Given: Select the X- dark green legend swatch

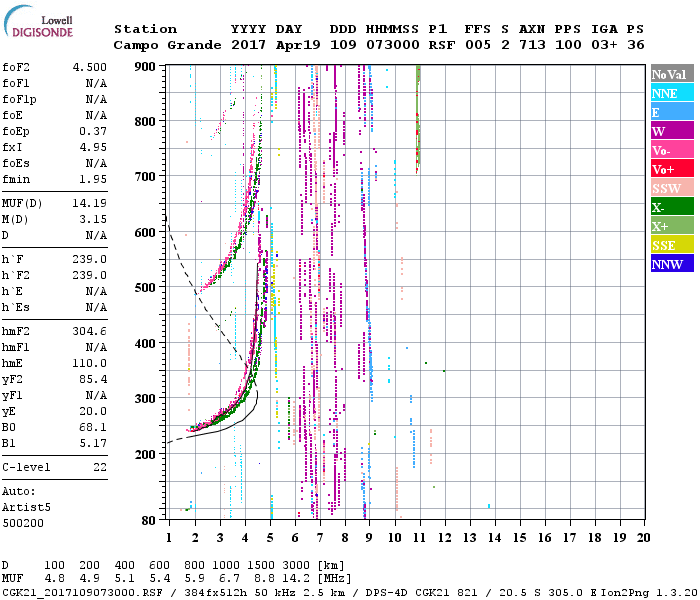Looking at the screenshot, I should click(x=672, y=206).
